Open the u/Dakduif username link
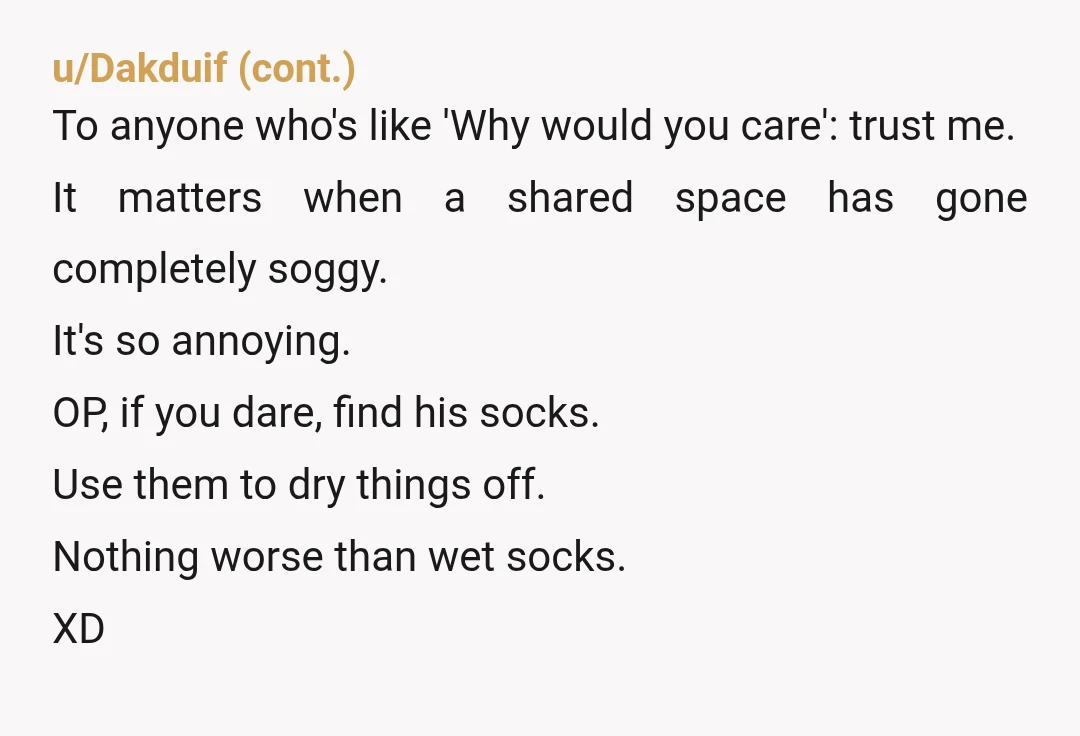This screenshot has width=1080, height=736. tap(140, 68)
